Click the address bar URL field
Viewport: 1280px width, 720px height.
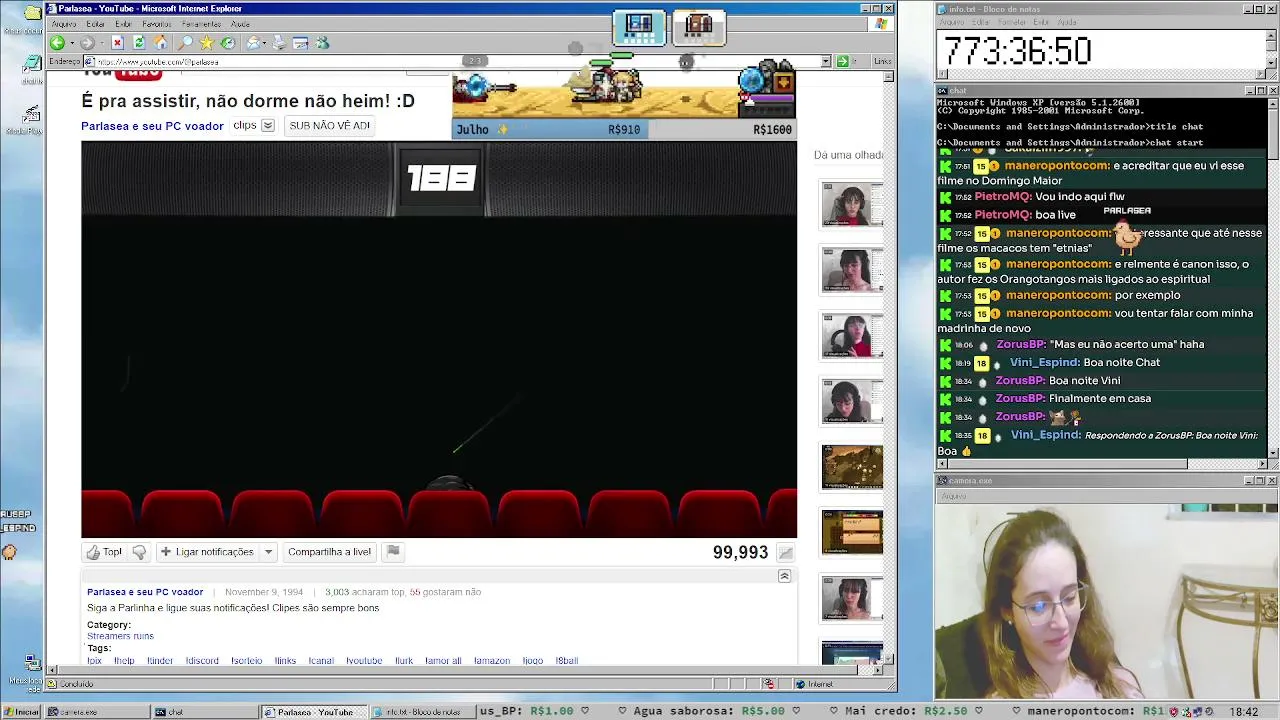click(456, 61)
